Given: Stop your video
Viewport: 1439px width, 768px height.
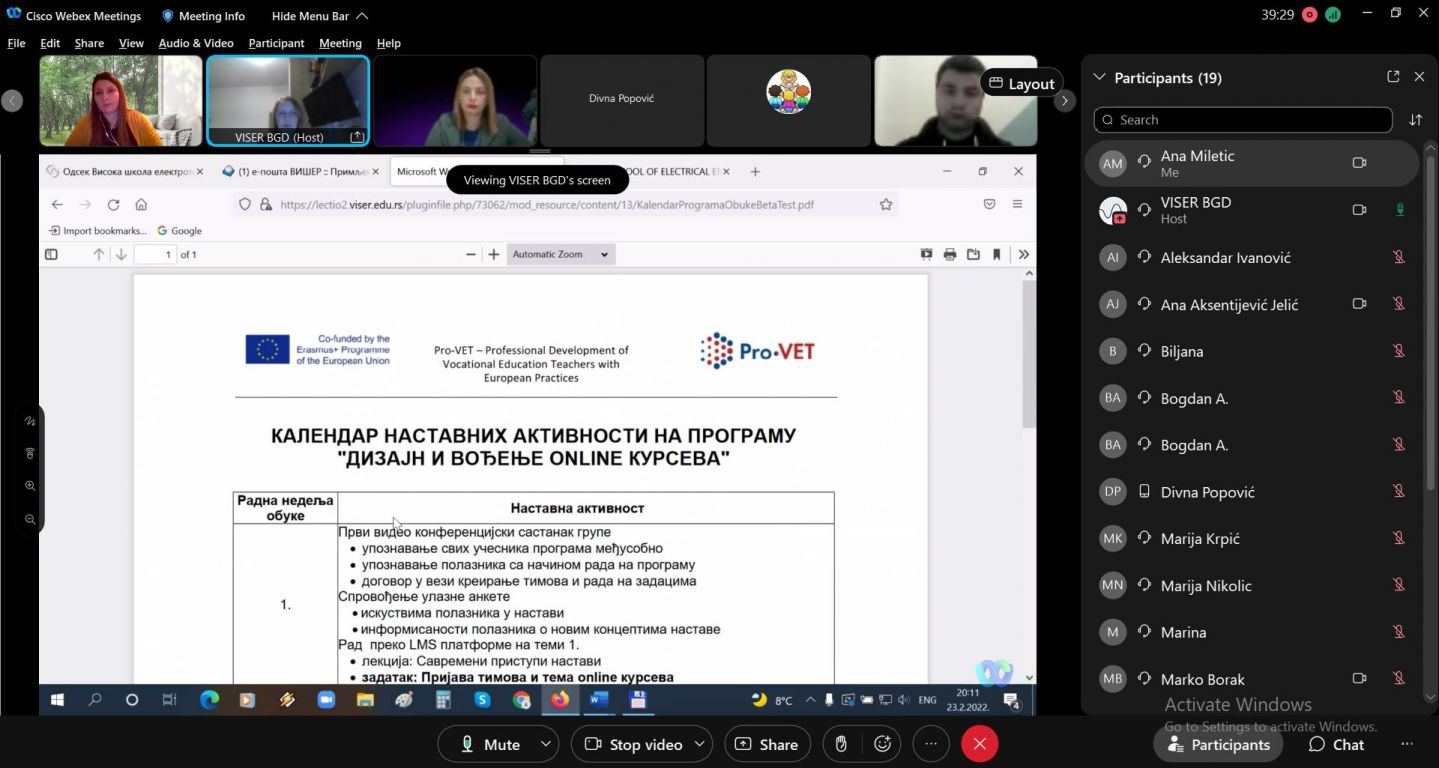Looking at the screenshot, I should pos(633,744).
